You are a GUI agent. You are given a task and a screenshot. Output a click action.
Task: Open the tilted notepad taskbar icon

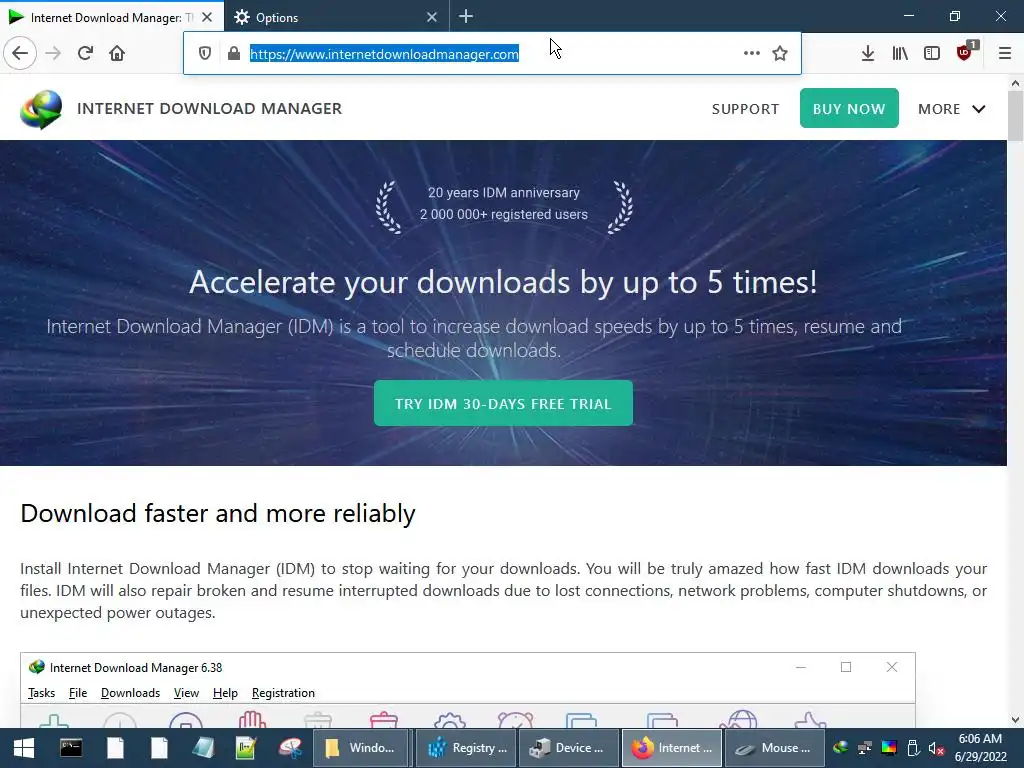203,748
